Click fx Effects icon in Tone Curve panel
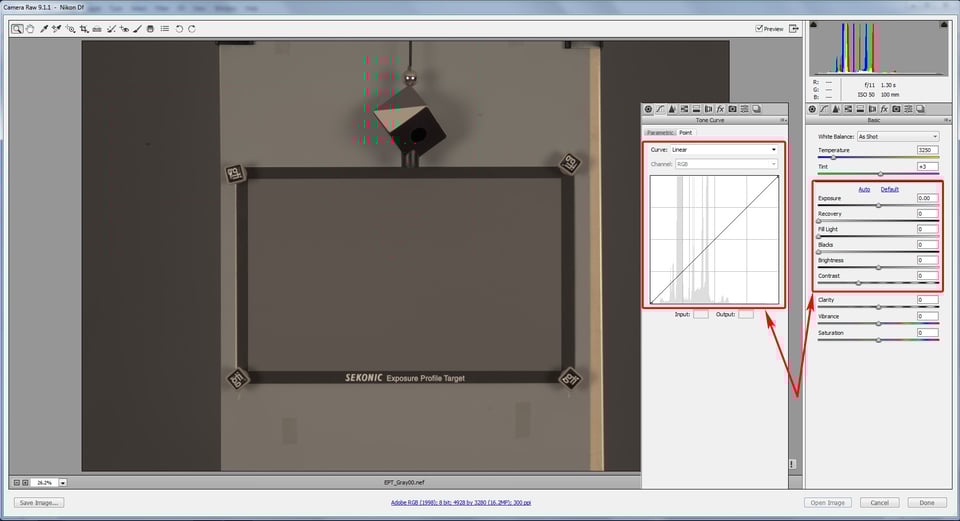 coord(720,109)
